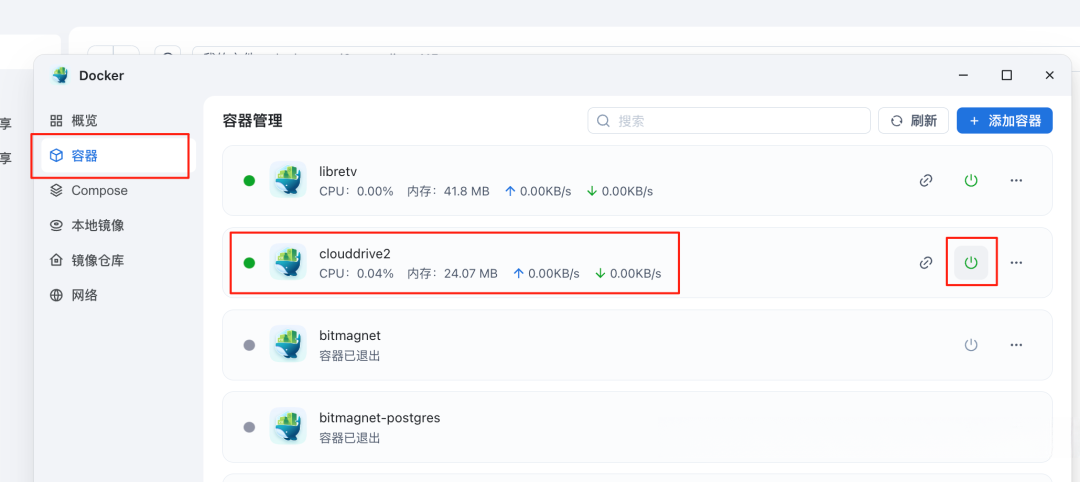Open link icon for clouddrive2 container
Screen dimensions: 1080x482
click(x=926, y=262)
